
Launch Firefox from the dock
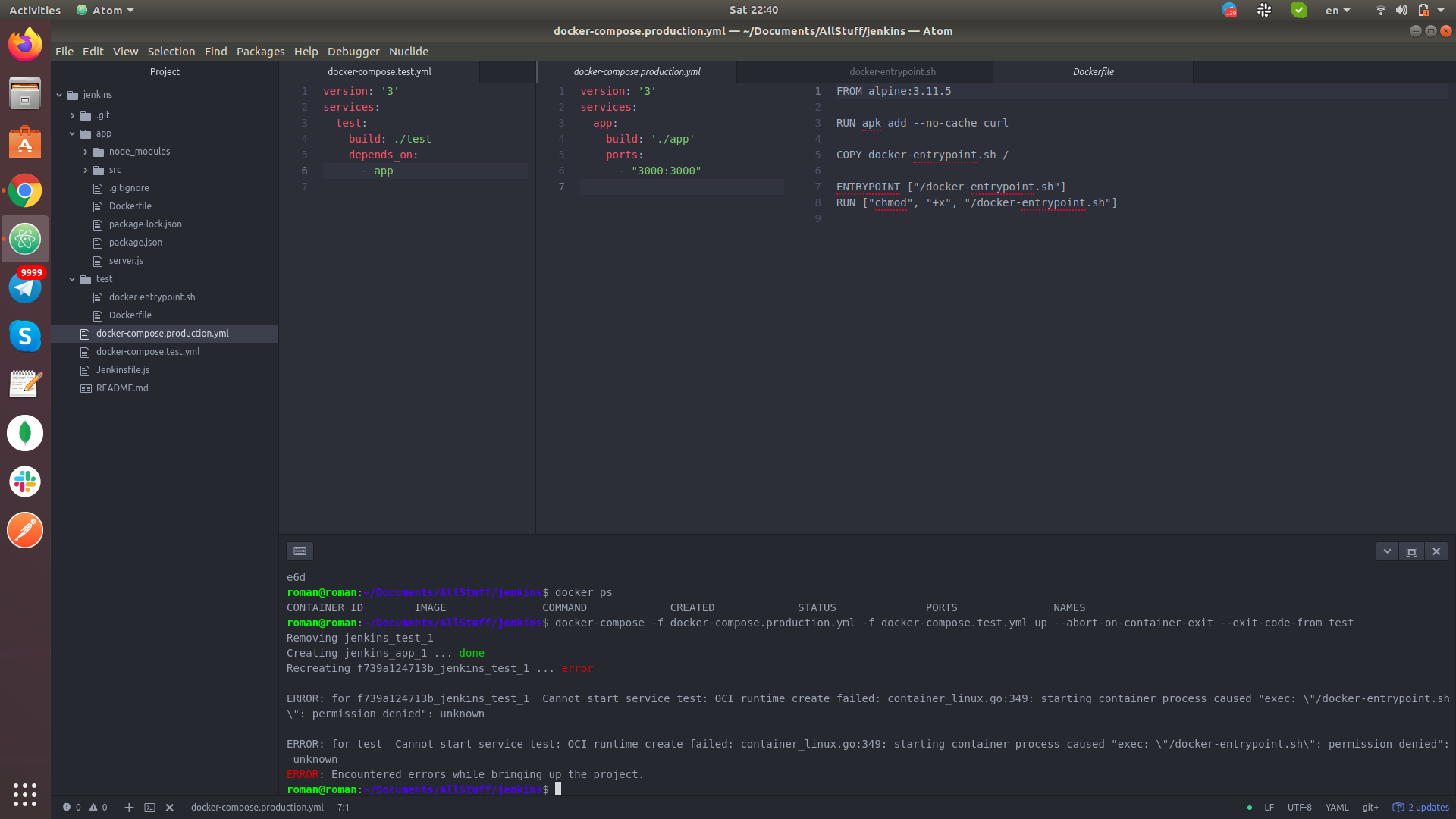coord(25,45)
